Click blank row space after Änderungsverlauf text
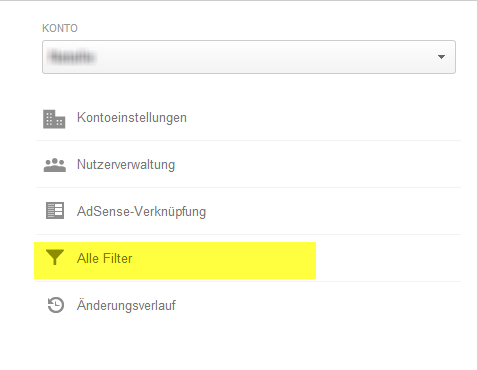477x370 pixels. [318, 305]
